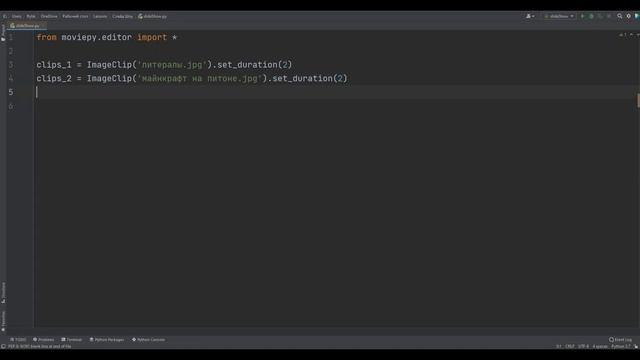Open the Event Log
The height and width of the screenshot is (360, 640).
click(620, 340)
